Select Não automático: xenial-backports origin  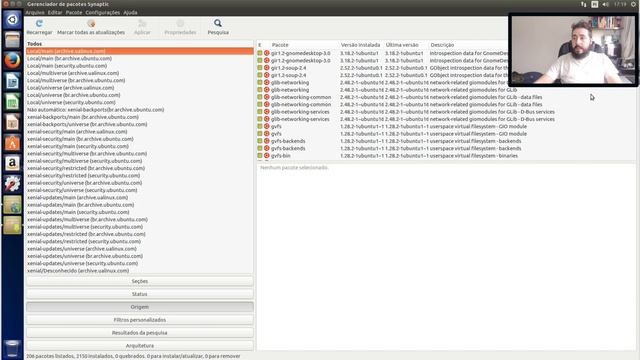pos(140,110)
